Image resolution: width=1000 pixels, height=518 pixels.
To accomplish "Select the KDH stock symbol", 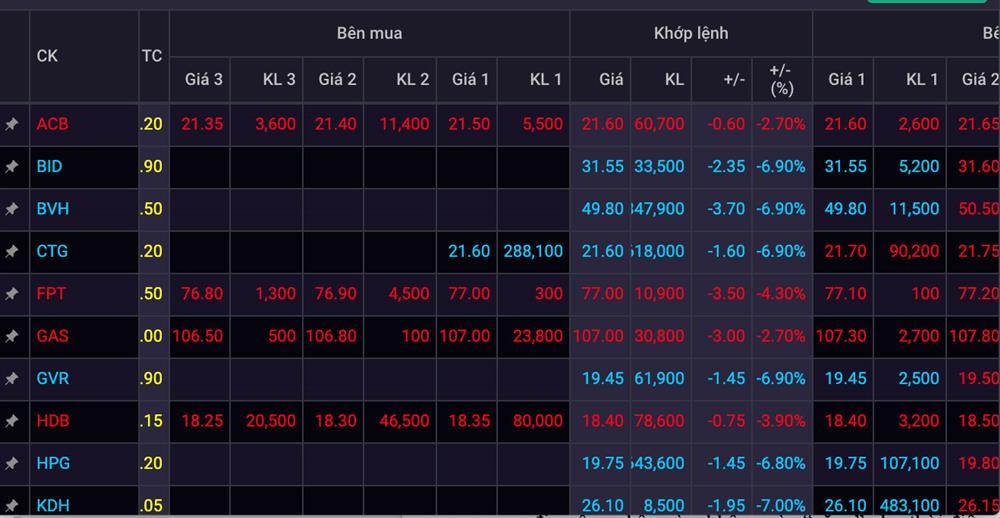I will coord(52,505).
